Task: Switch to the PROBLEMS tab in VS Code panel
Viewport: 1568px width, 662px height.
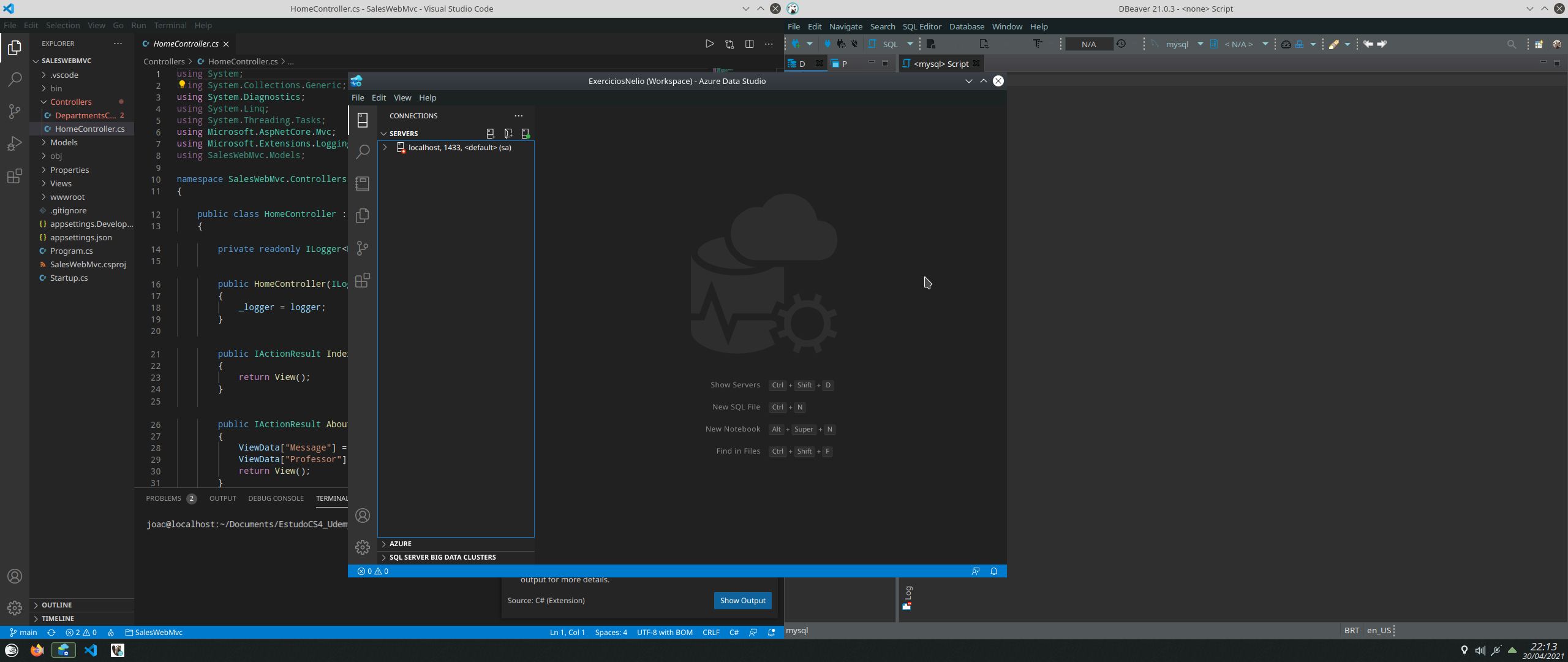Action: 164,498
